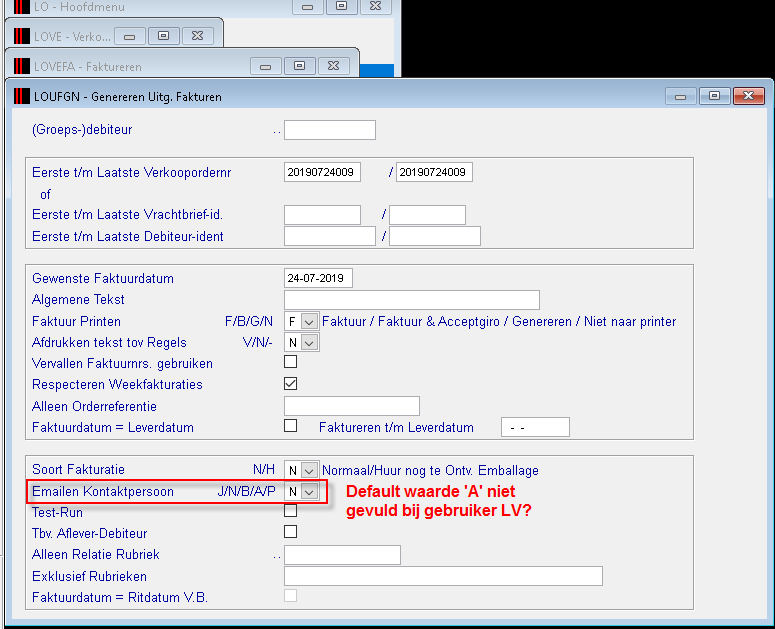The height and width of the screenshot is (629, 775).
Task: Click the Respecteren Weekfakturaties label
Action: point(118,384)
